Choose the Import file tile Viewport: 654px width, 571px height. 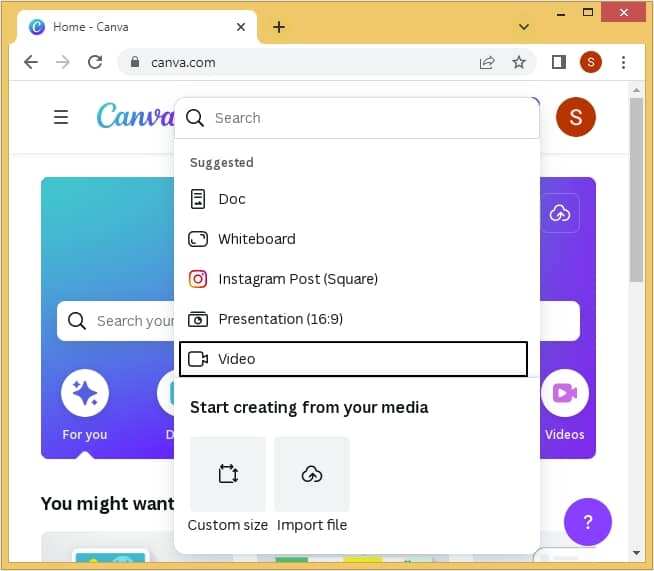[312, 474]
